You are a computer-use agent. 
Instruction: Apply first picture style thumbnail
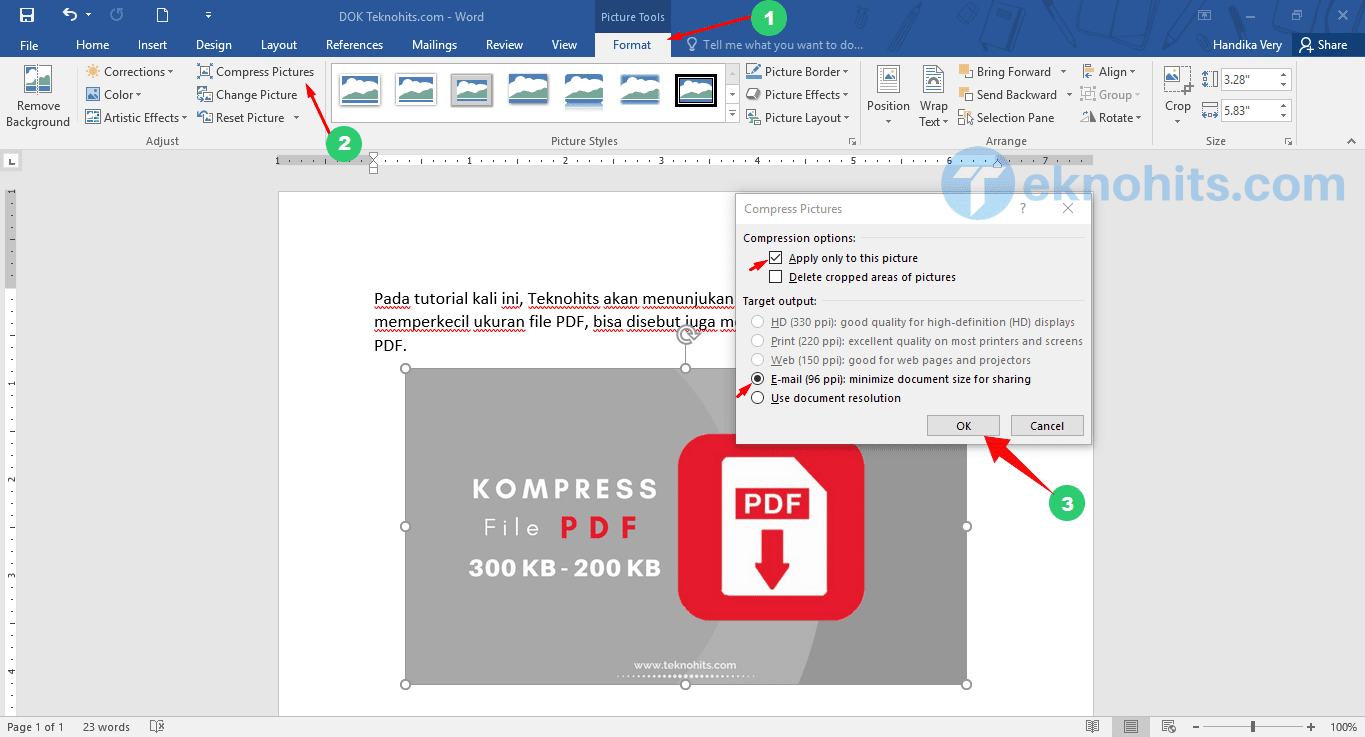point(359,90)
